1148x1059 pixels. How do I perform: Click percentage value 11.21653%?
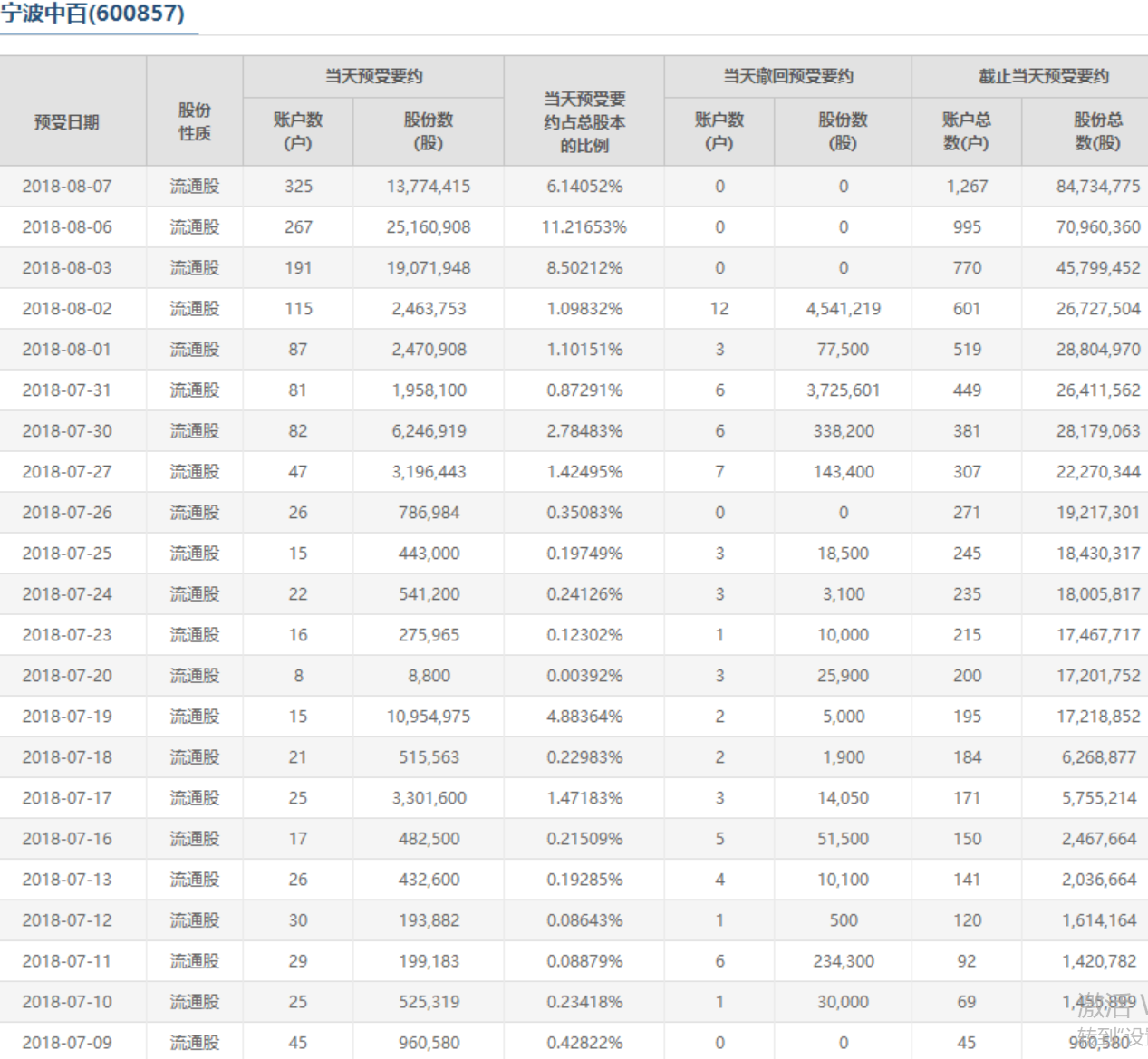(584, 227)
